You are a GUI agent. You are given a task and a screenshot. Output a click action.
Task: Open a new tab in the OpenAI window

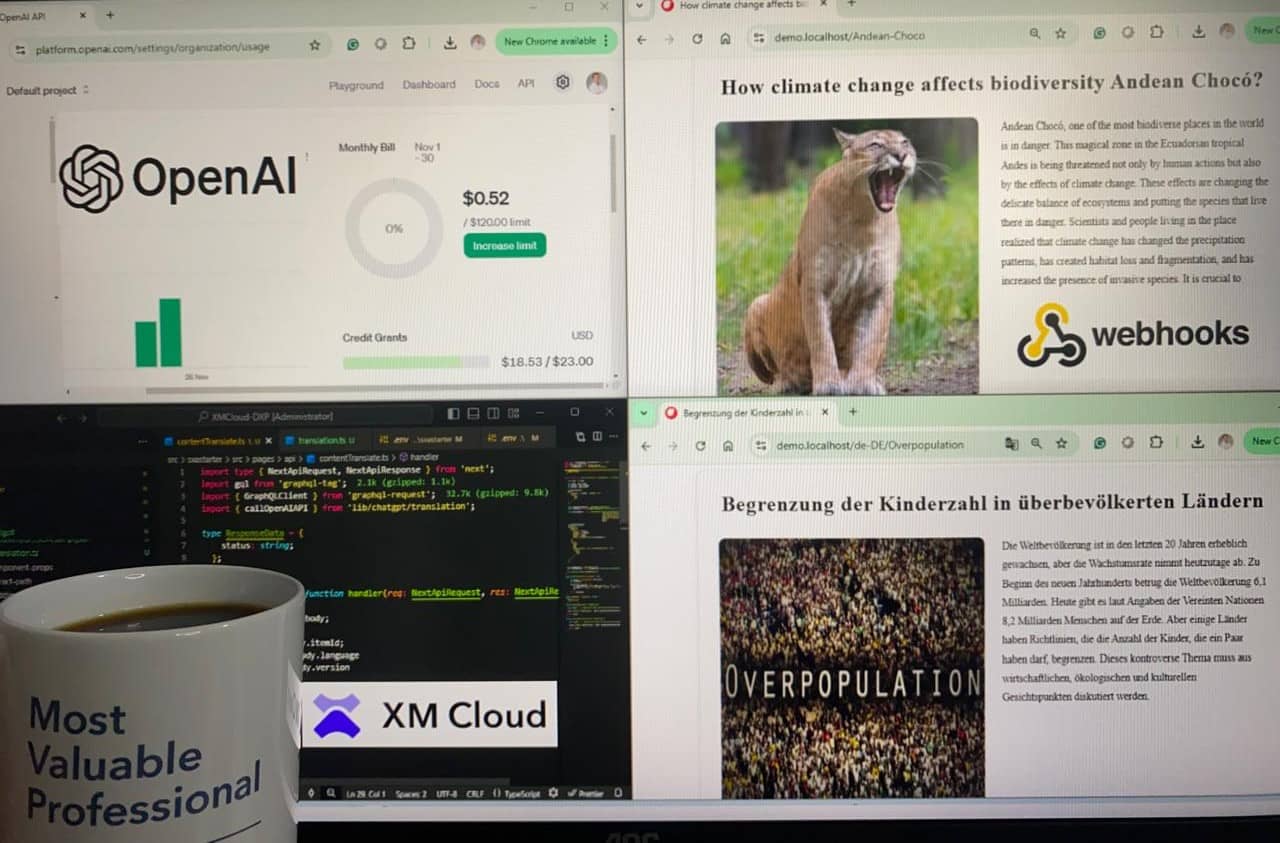point(110,15)
